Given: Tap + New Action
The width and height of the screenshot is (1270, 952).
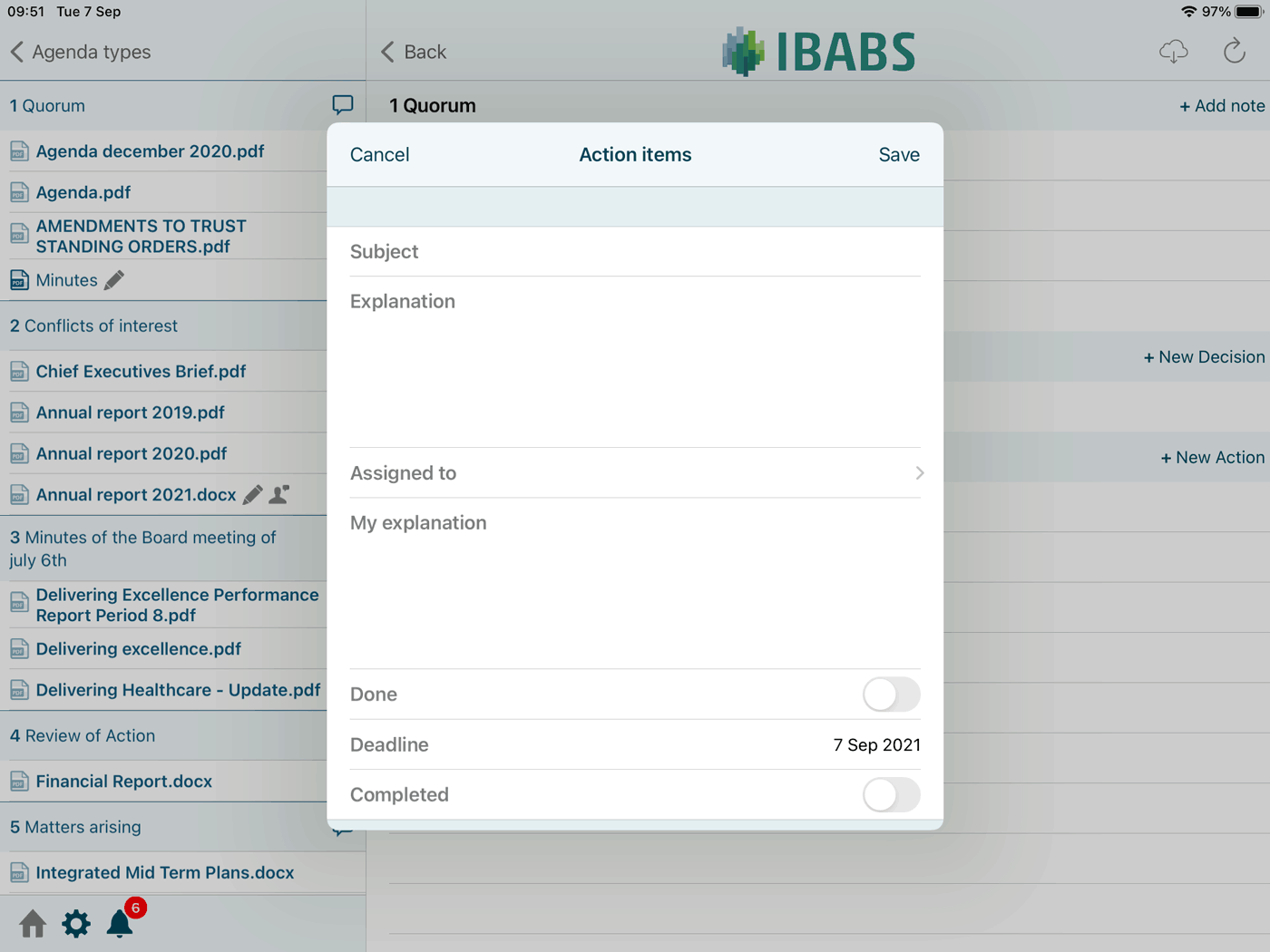Looking at the screenshot, I should (1213, 457).
